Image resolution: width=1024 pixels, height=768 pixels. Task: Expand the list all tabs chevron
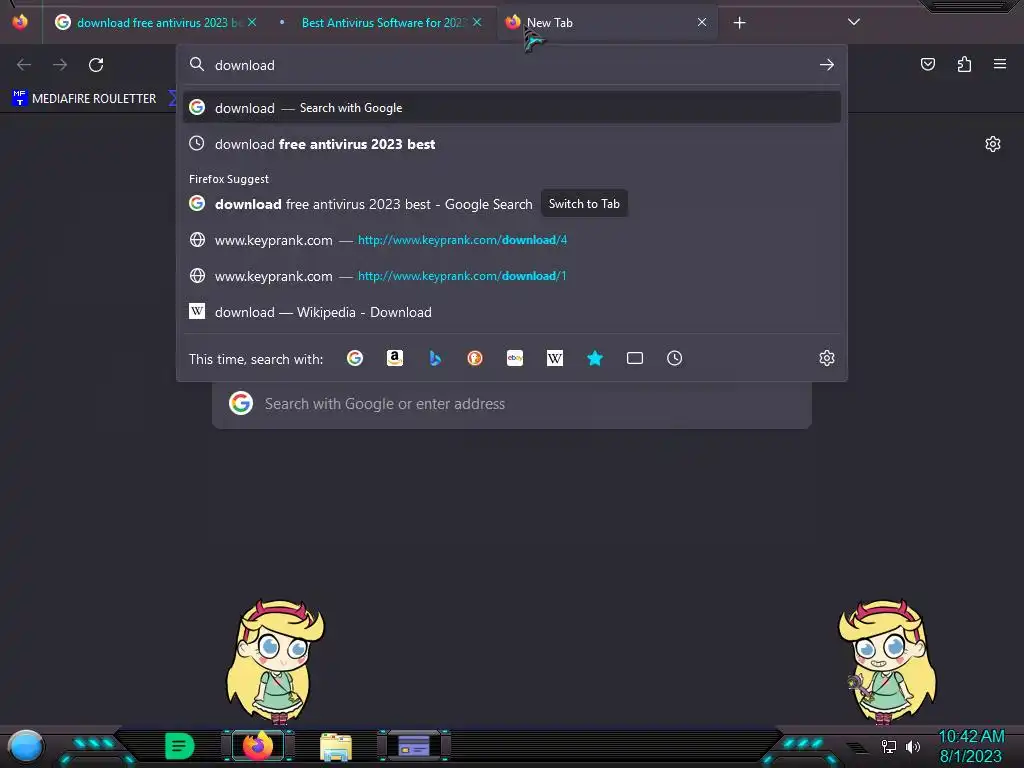click(x=854, y=22)
